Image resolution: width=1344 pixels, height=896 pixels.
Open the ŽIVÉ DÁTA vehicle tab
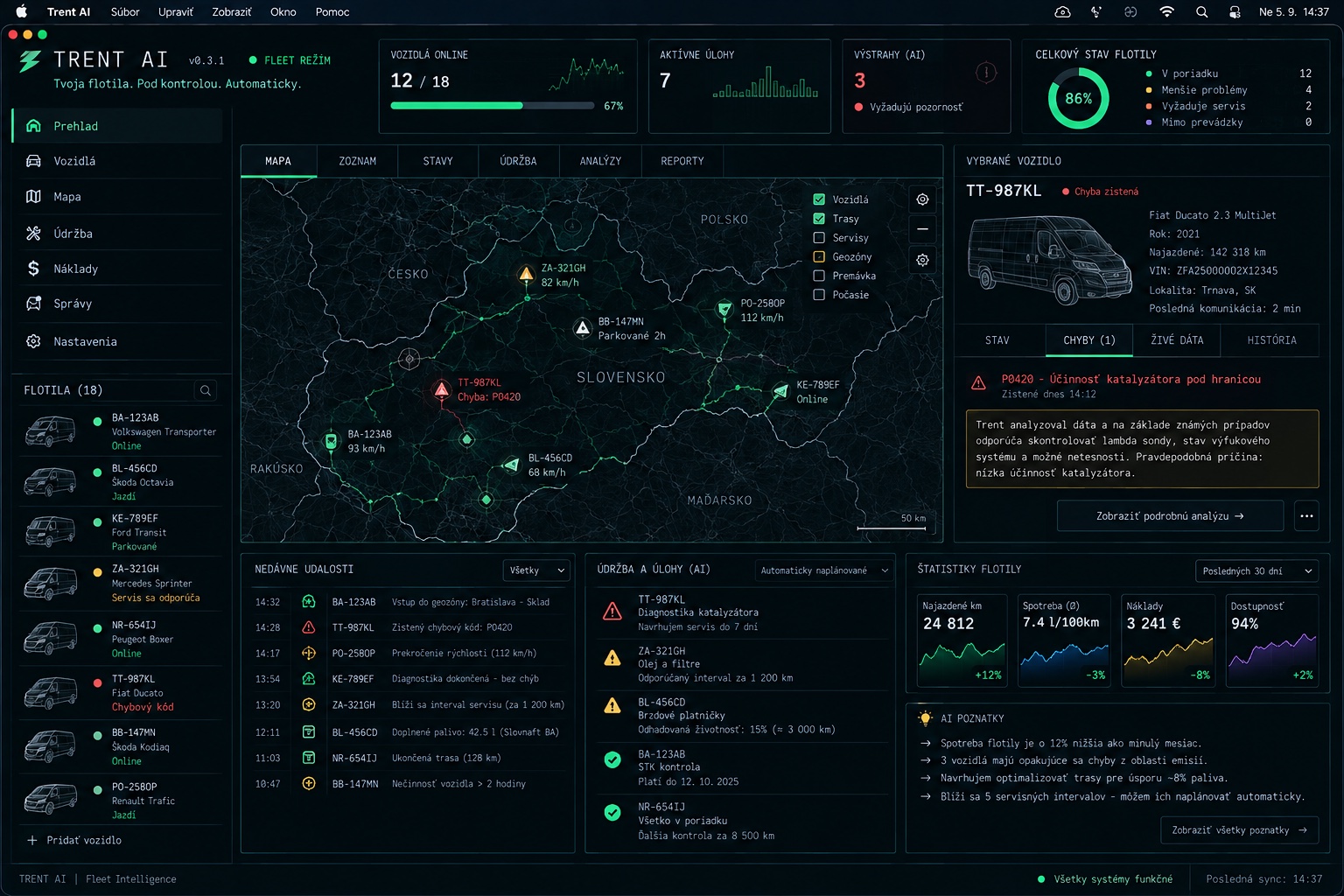tap(1177, 340)
